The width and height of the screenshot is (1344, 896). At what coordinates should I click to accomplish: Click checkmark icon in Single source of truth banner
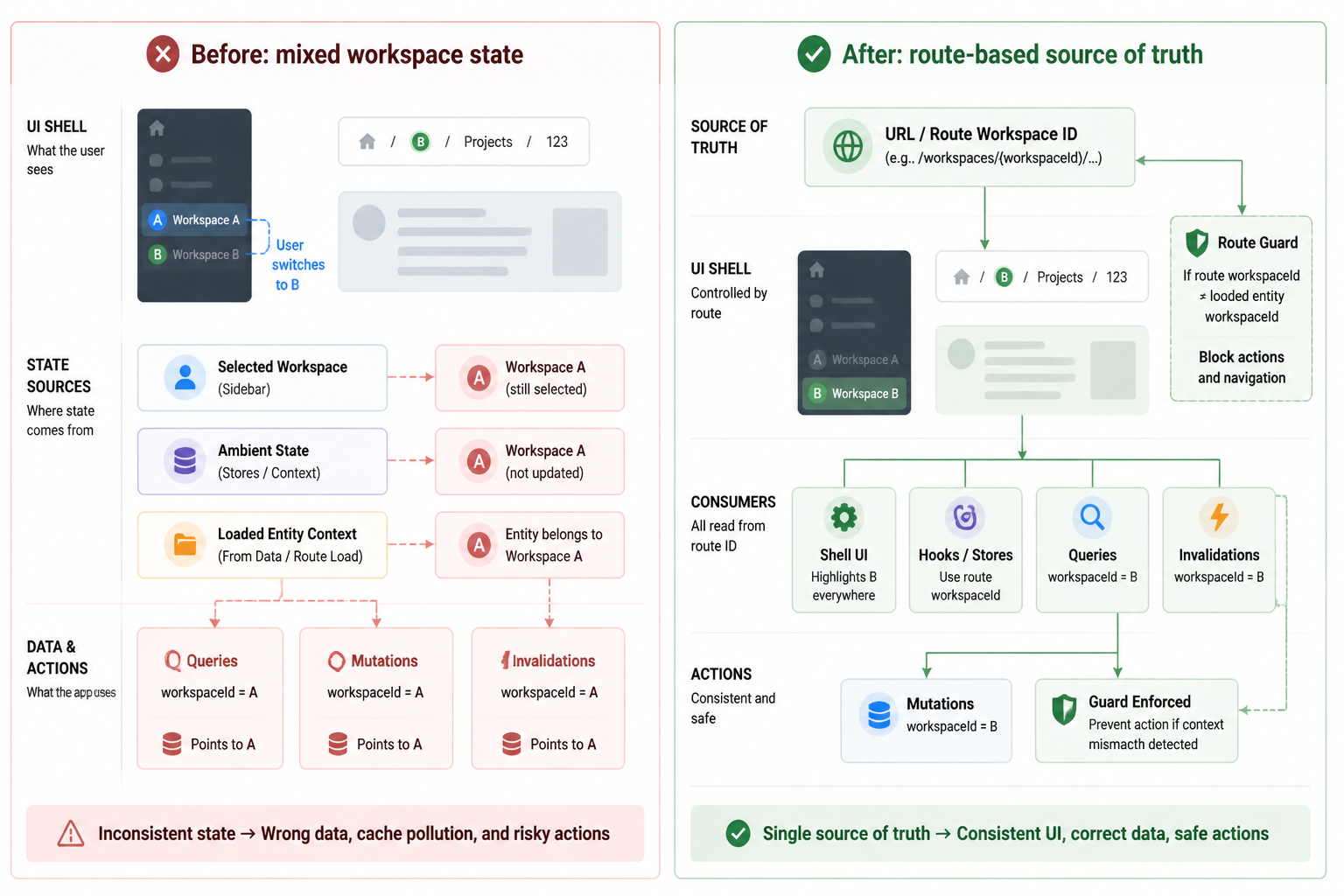(x=738, y=834)
